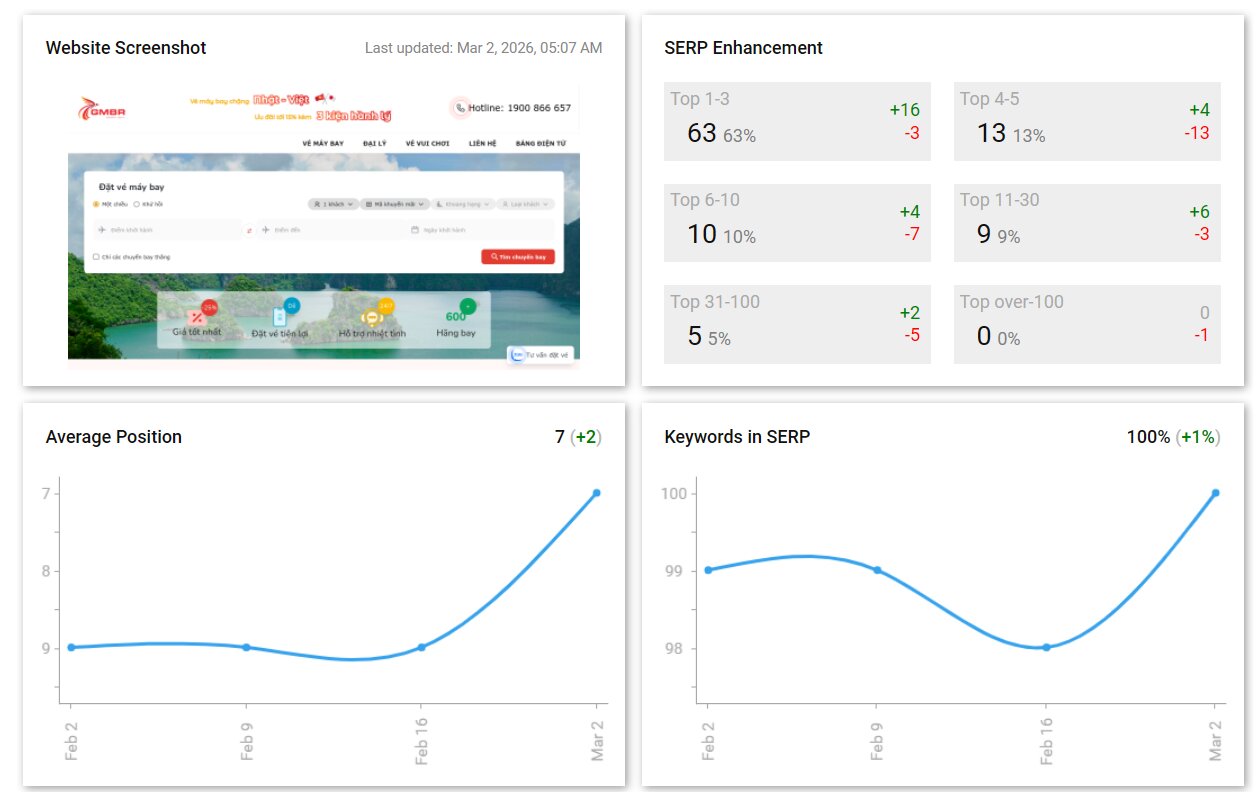The height and width of the screenshot is (792, 1257).
Task: Click the Mar 2 point on Average Position chart
Action: tap(596, 493)
